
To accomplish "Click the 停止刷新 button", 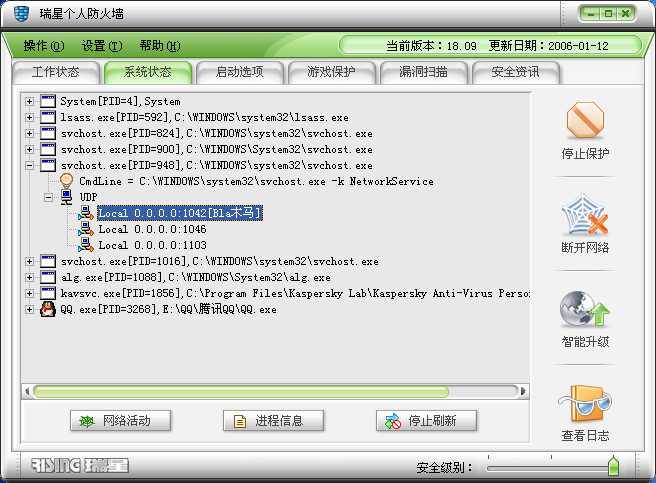I will click(x=426, y=421).
